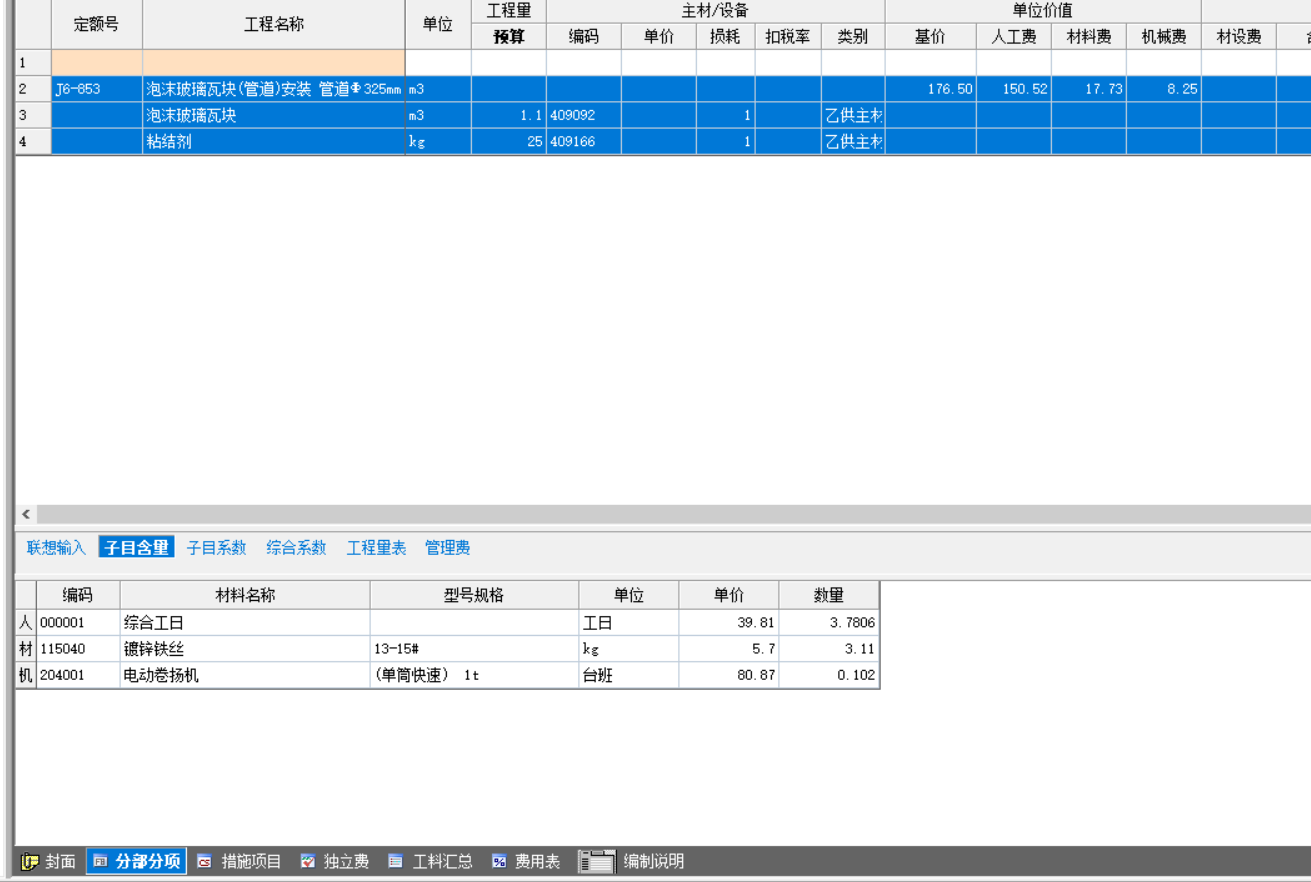Click the 扣税率 column header

tap(788, 37)
